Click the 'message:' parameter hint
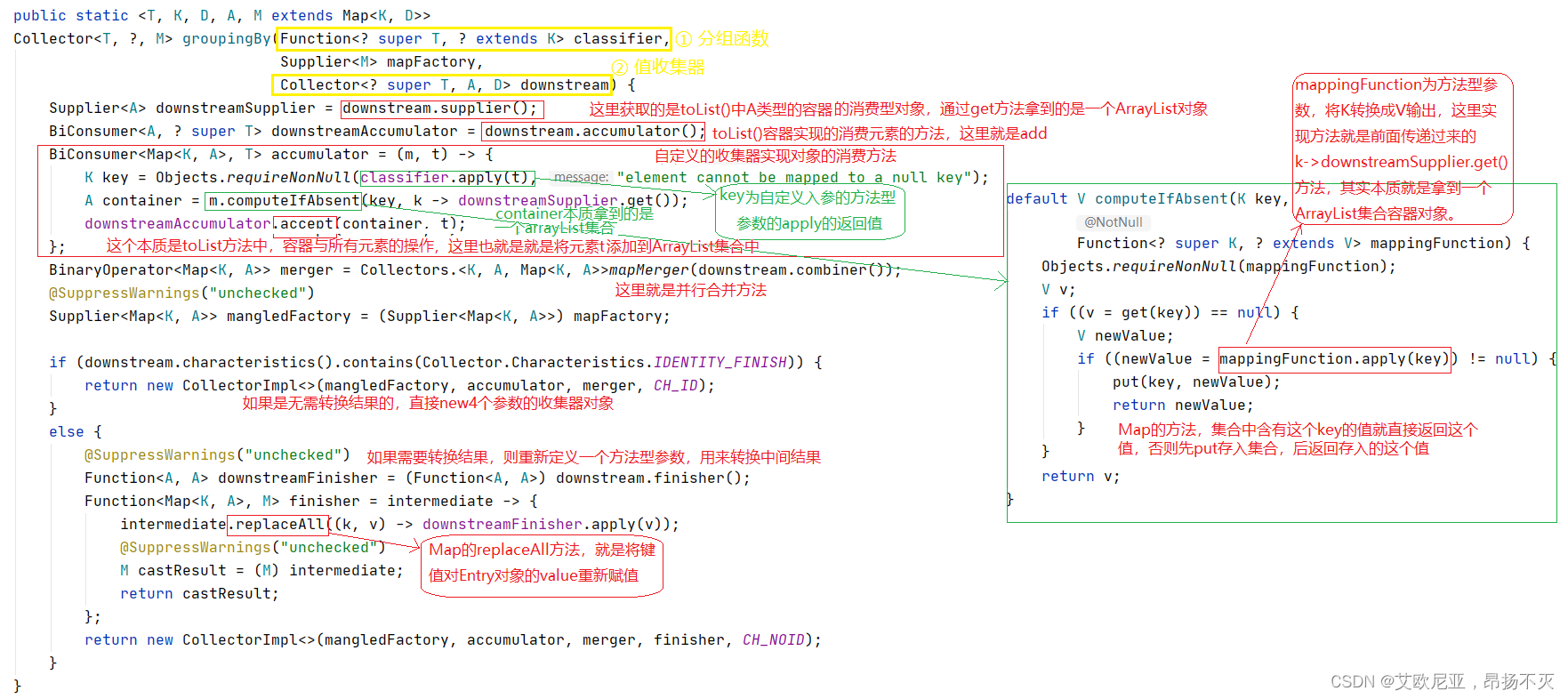Image resolution: width=1568 pixels, height=699 pixels. coord(581,177)
